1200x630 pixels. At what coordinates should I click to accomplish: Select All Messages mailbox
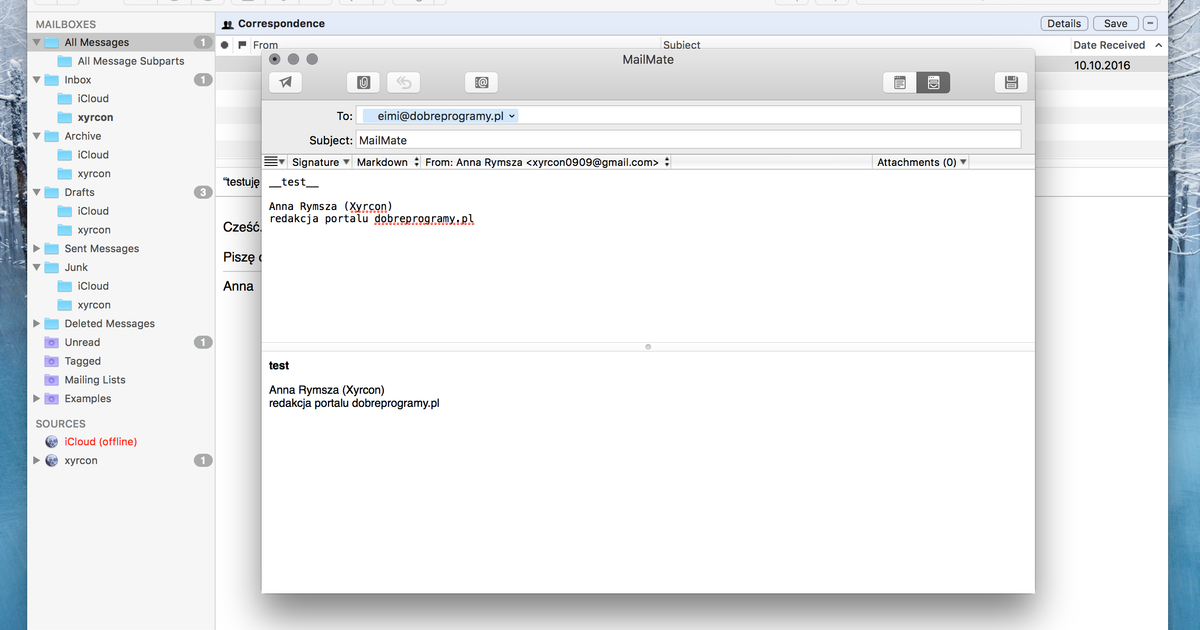pos(121,42)
